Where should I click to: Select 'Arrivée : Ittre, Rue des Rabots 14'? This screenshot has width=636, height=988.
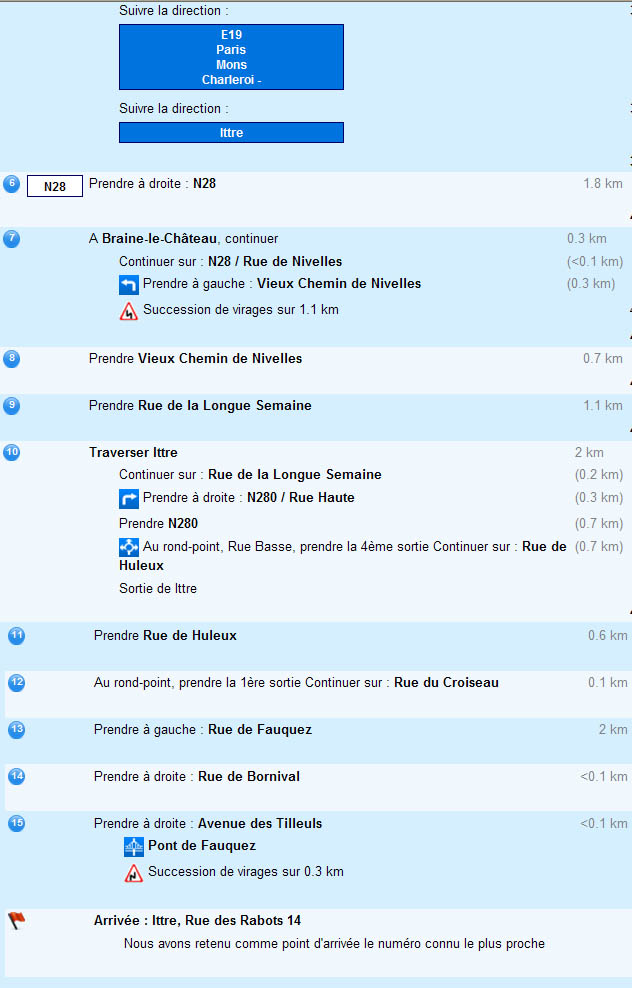(197, 921)
